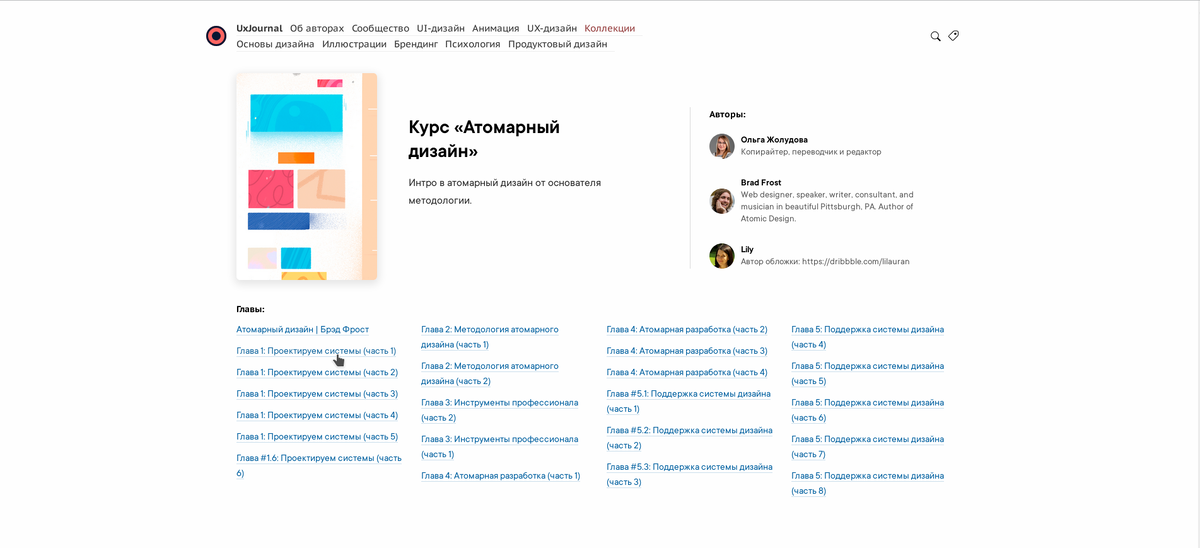This screenshot has width=1200, height=548.
Task: Open Глава 4: Атомарная разработка (часть 1)
Action: point(500,476)
